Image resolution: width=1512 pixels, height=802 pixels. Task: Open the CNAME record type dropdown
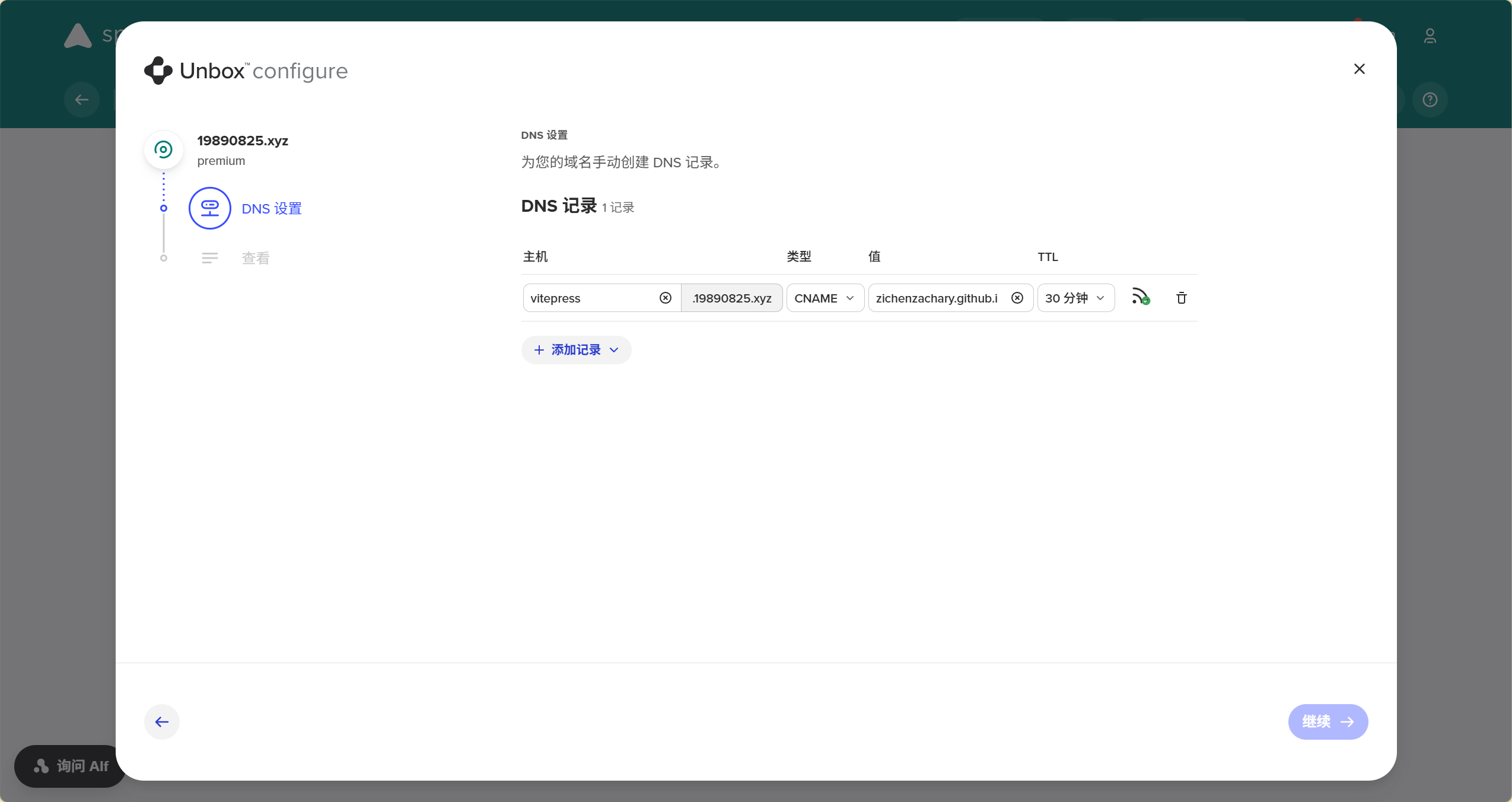(x=825, y=298)
